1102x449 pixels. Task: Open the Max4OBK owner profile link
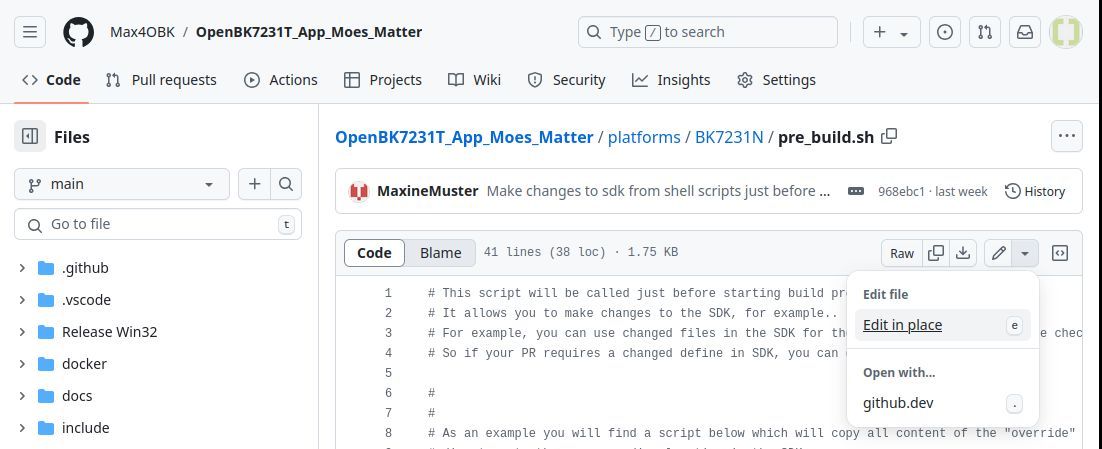(x=142, y=32)
